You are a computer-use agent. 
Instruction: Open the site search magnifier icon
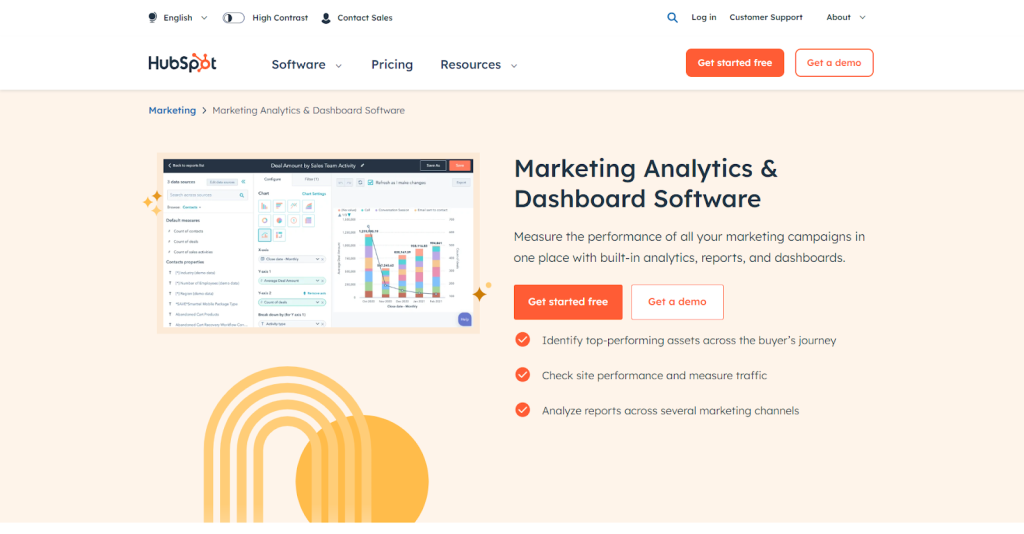pos(672,18)
